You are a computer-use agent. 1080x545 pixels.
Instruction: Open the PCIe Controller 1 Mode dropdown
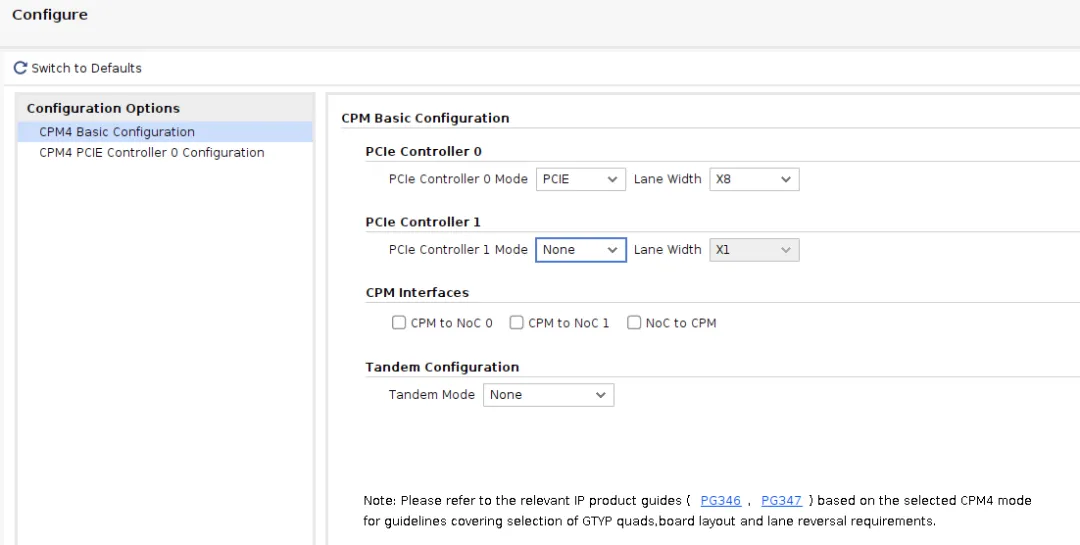click(581, 250)
